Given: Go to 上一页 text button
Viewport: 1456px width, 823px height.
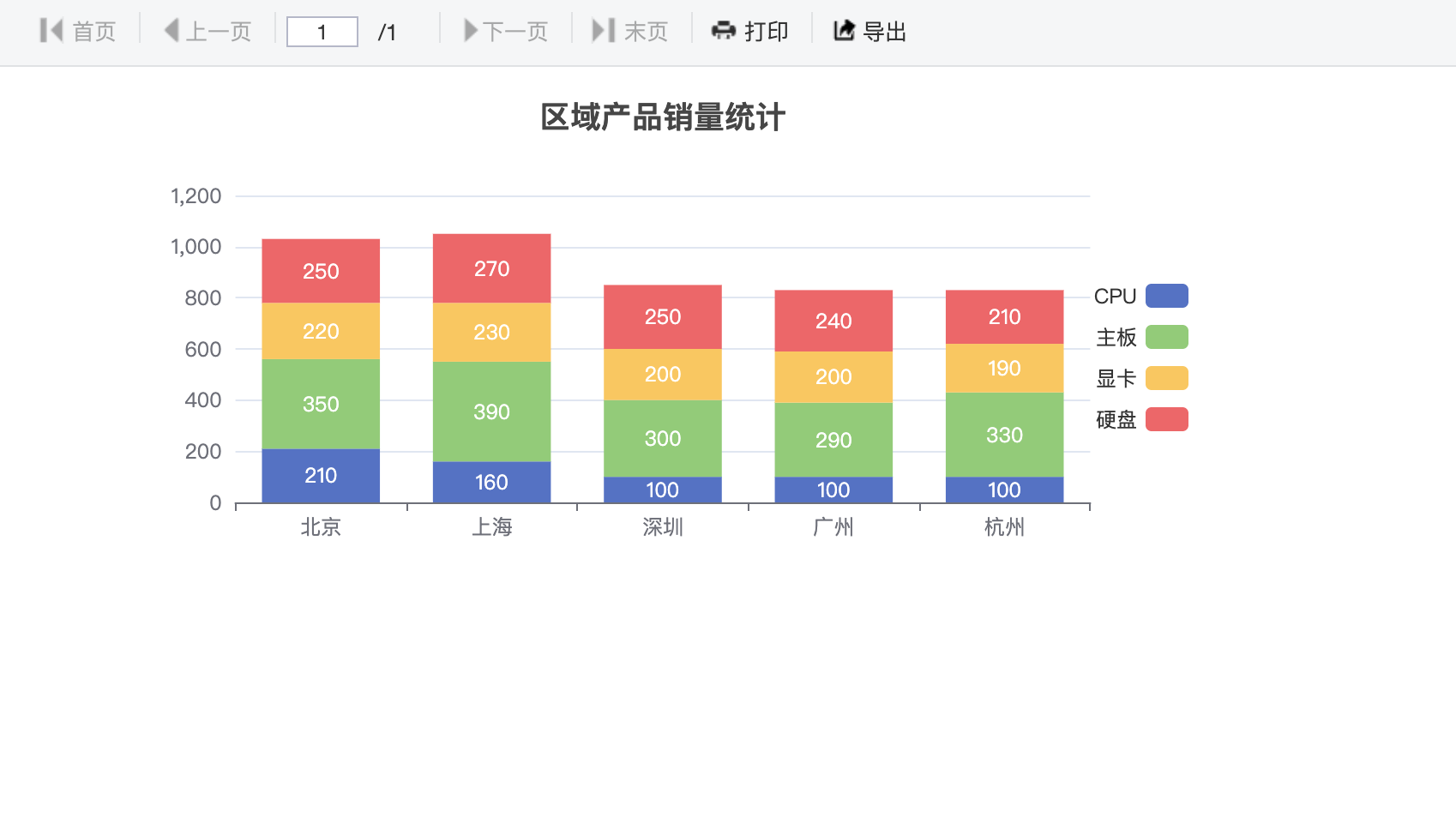Looking at the screenshot, I should (x=219, y=32).
